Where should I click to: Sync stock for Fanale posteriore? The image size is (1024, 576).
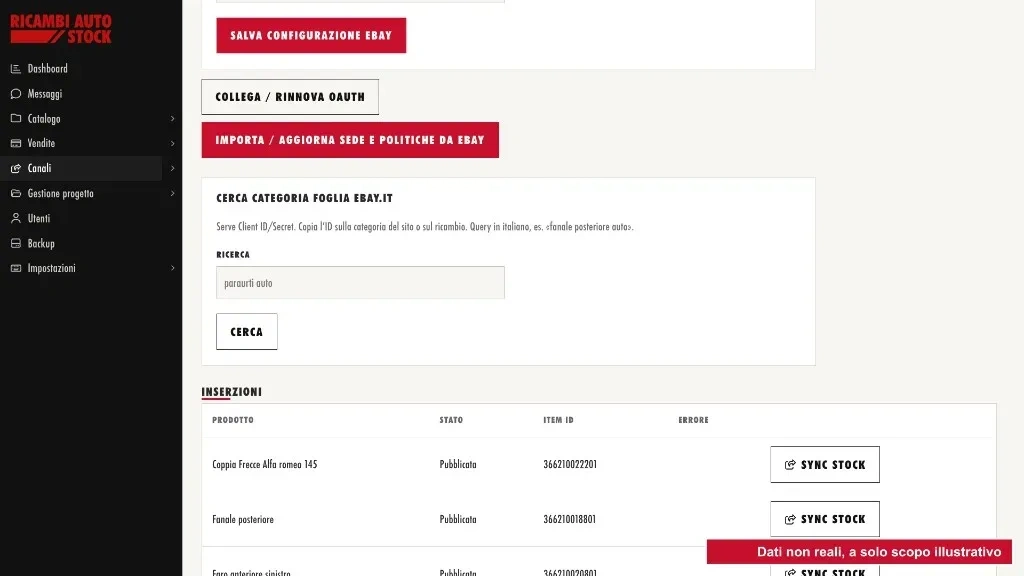825,519
